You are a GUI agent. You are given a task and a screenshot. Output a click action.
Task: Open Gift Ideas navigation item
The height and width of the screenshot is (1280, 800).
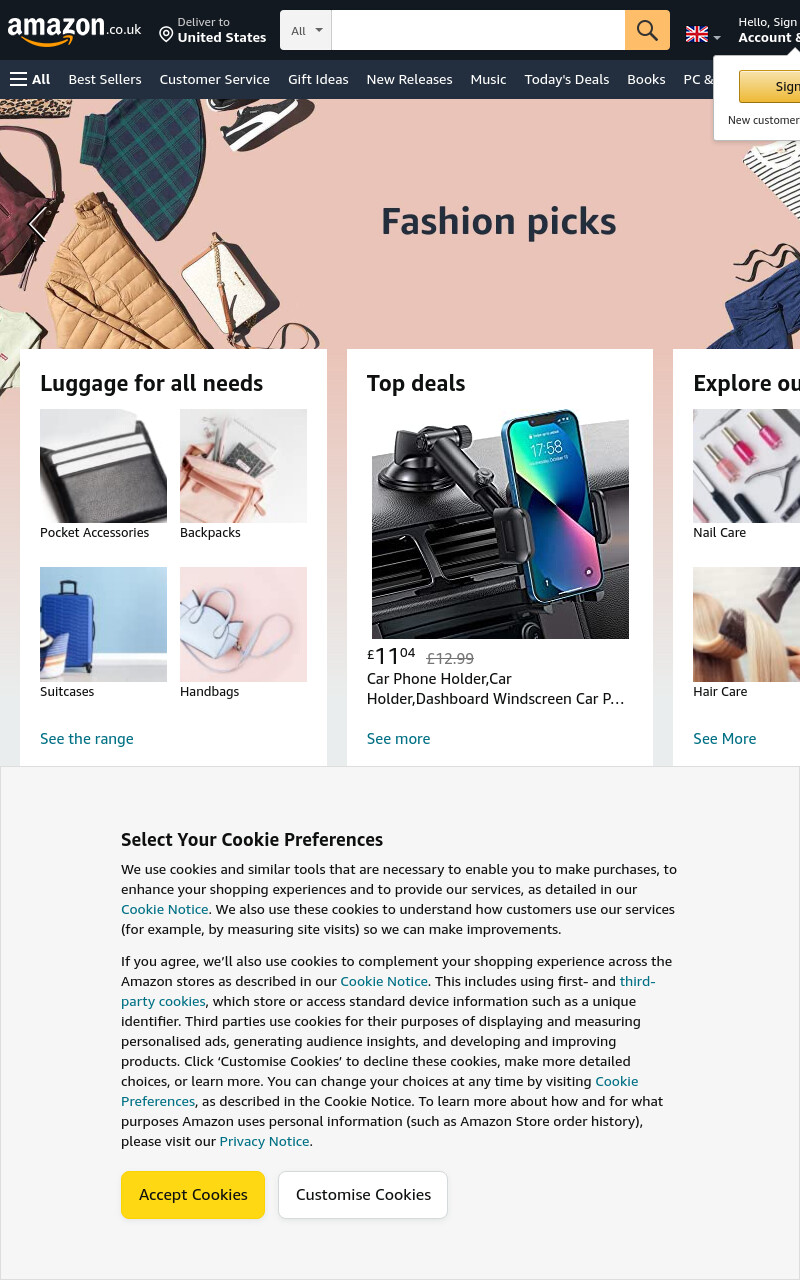tap(318, 79)
